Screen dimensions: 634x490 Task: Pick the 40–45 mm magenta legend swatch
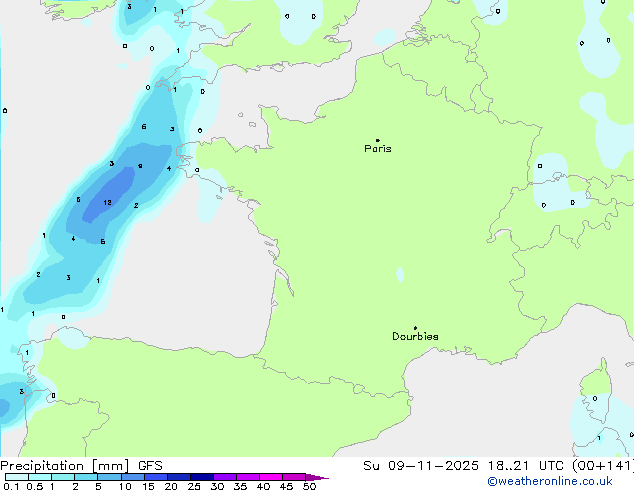click(271, 477)
